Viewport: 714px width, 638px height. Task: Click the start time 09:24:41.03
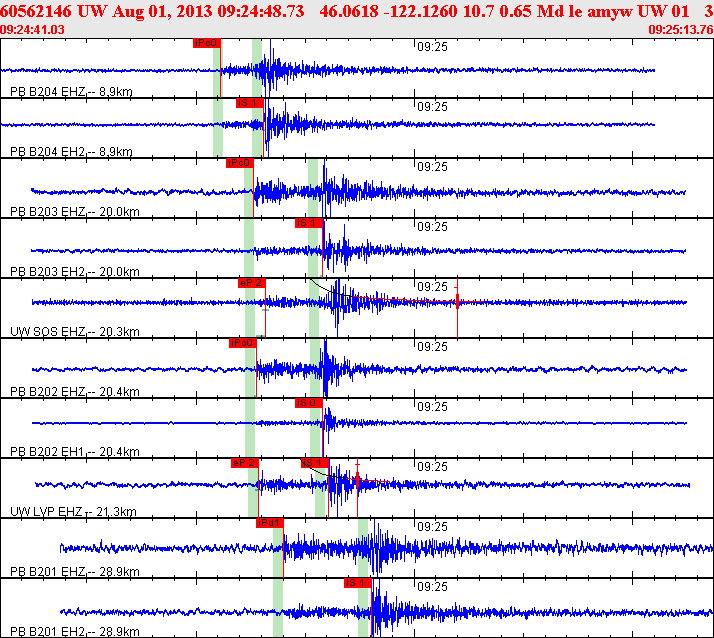click(x=32, y=30)
